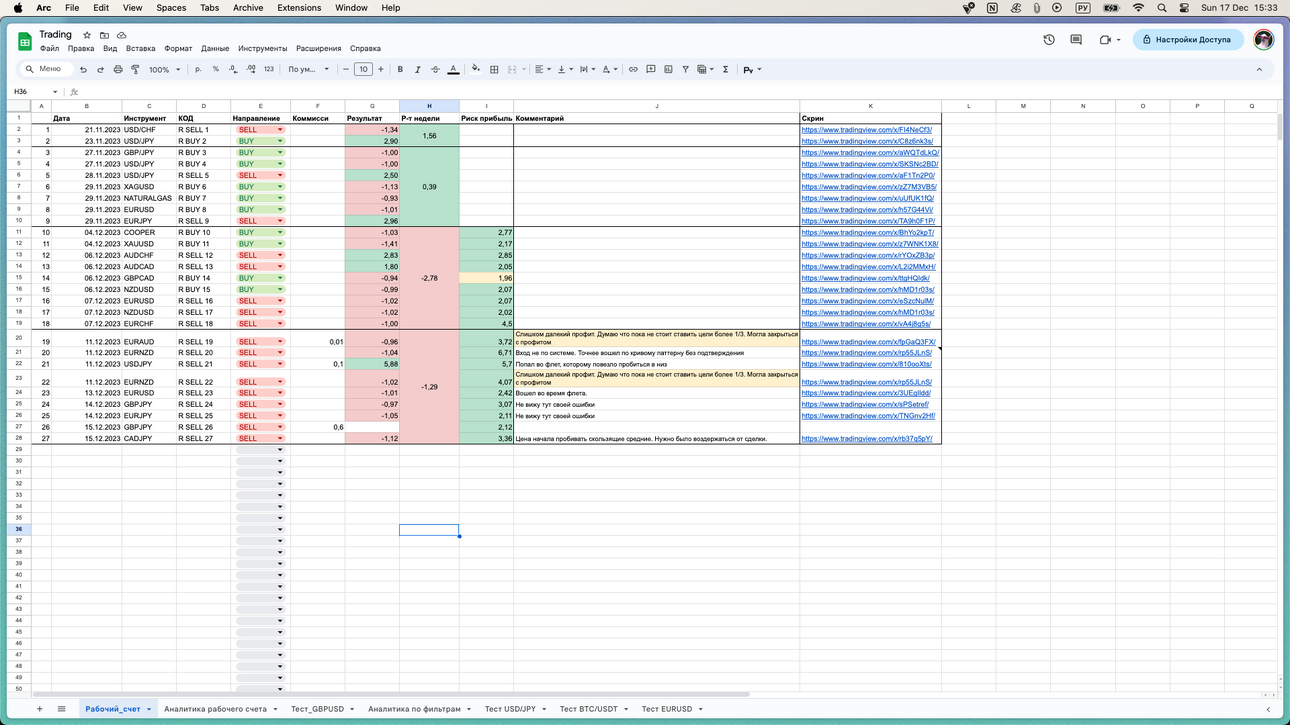Format cell as percent
Viewport: 1290px width, 725px height.
tap(215, 70)
